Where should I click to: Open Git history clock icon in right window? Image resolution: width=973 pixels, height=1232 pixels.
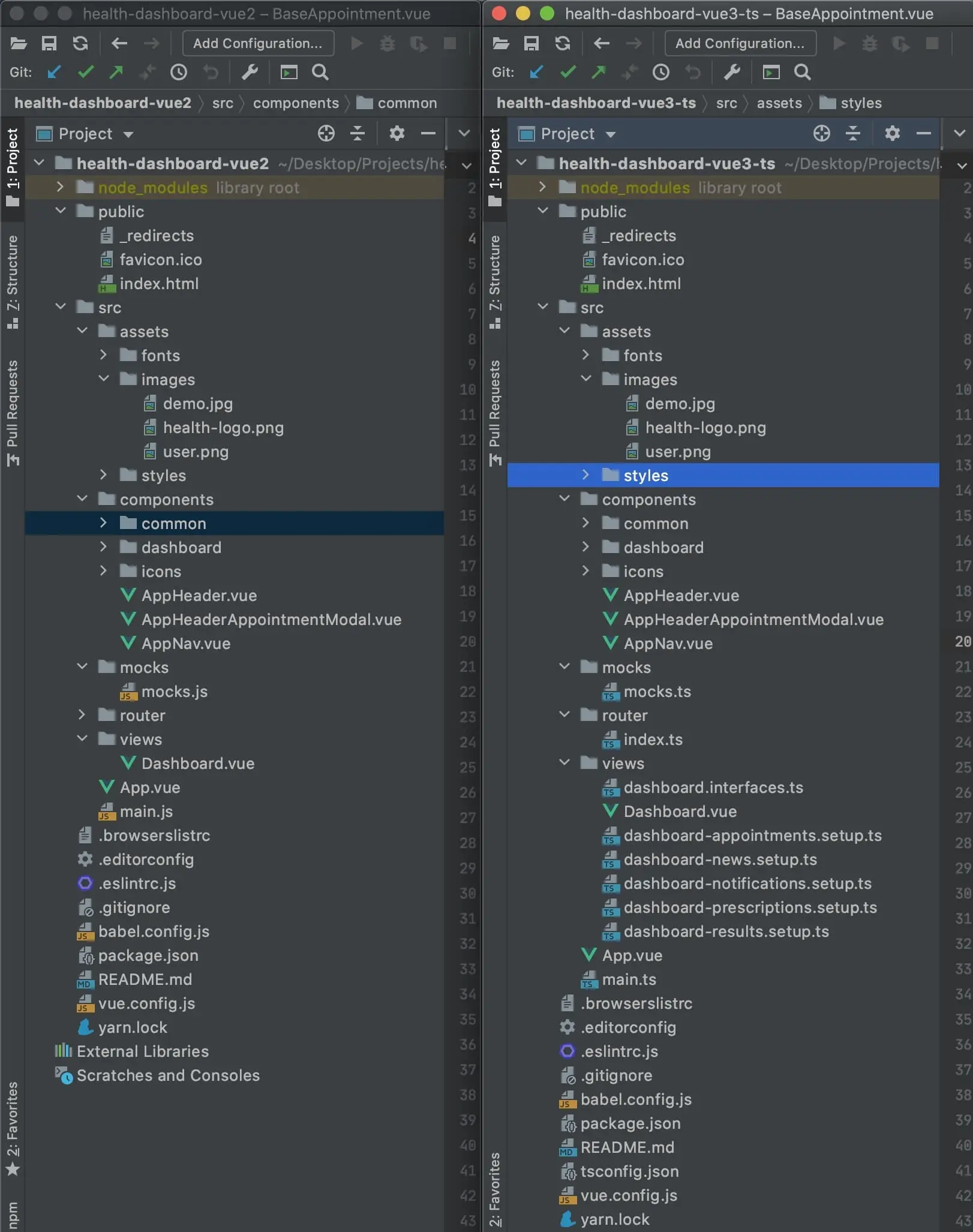coord(660,73)
